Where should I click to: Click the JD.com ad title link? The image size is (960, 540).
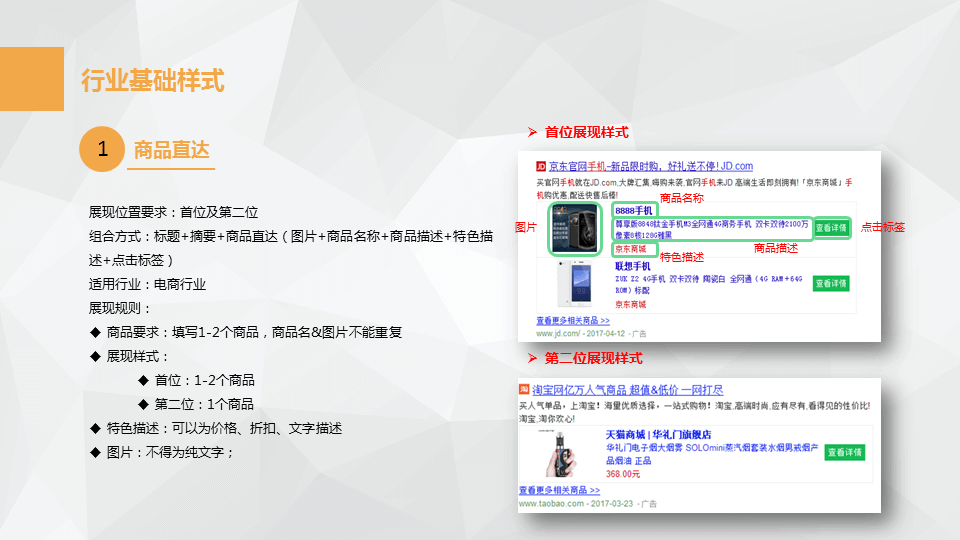pos(650,166)
